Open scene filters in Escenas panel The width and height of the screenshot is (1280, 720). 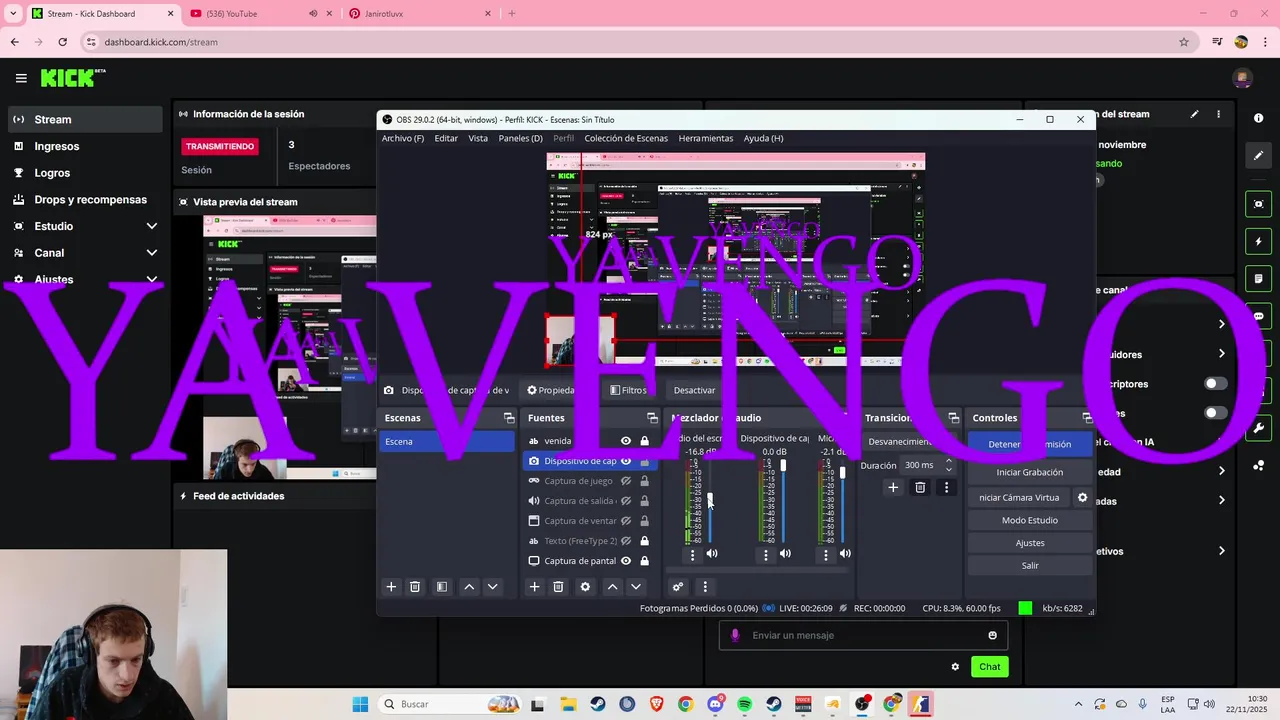pos(442,587)
